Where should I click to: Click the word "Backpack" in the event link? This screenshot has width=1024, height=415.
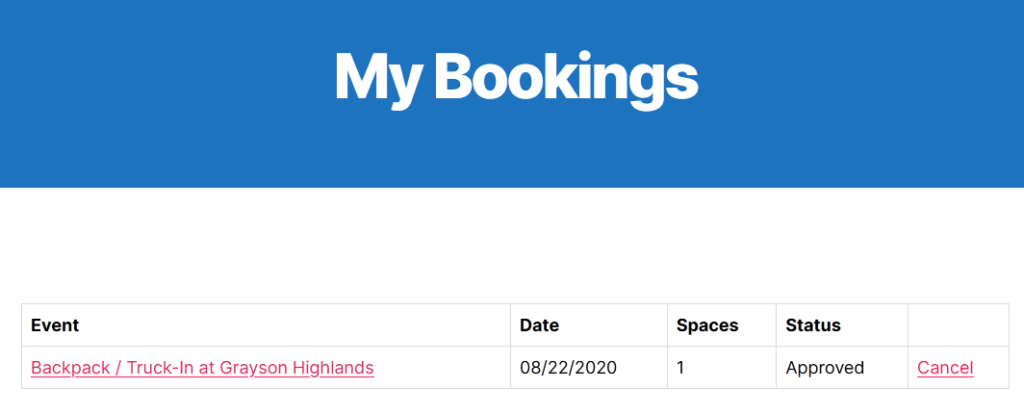click(71, 368)
